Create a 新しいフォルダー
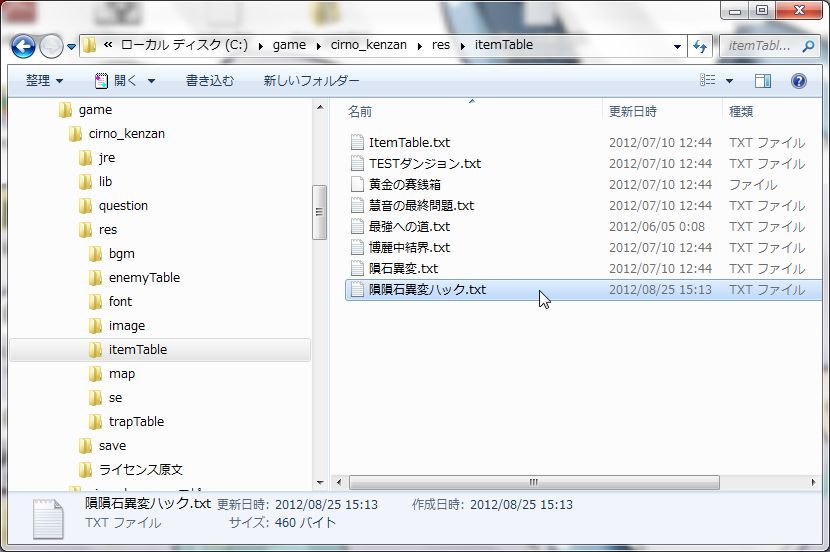Viewport: 830px width, 552px height. tap(311, 80)
